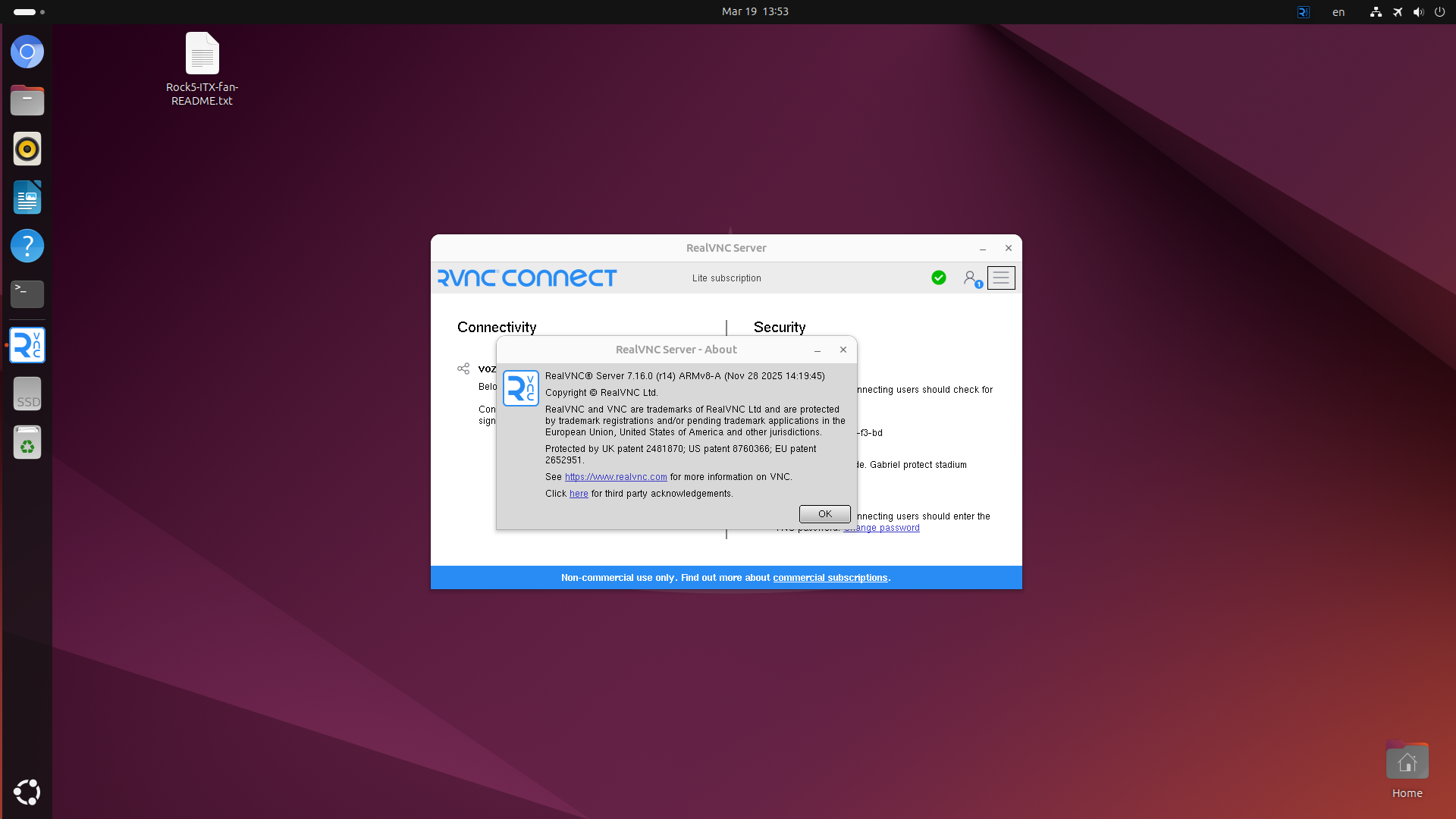
Task: Open the RealVNC tray icon in top bar
Action: [x=1304, y=12]
